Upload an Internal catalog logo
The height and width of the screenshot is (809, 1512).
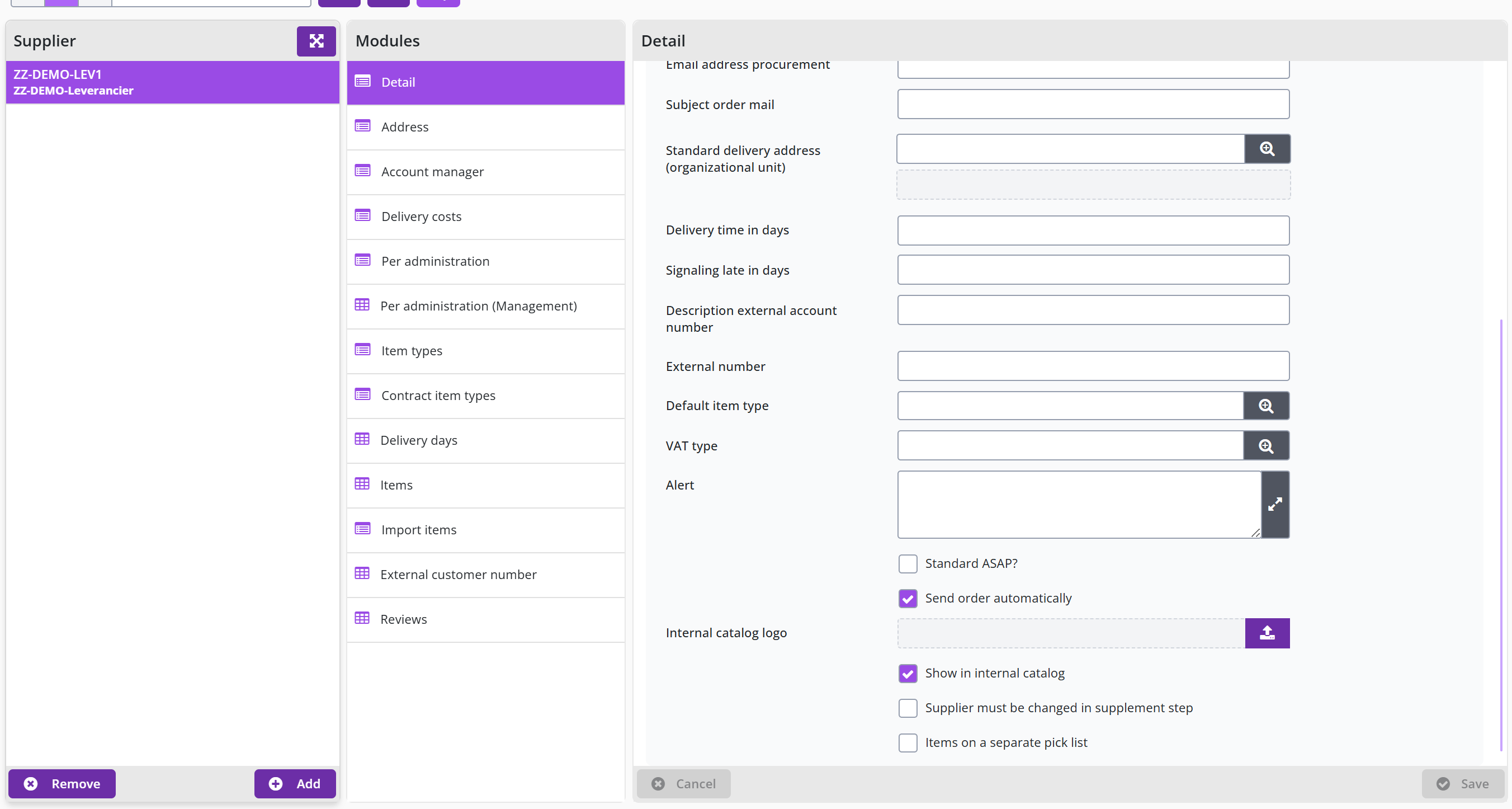(1267, 633)
